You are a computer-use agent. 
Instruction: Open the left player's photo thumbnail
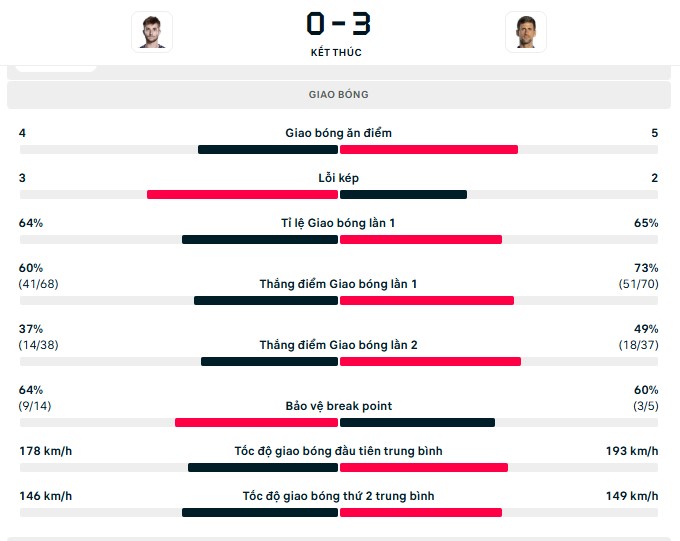(152, 32)
